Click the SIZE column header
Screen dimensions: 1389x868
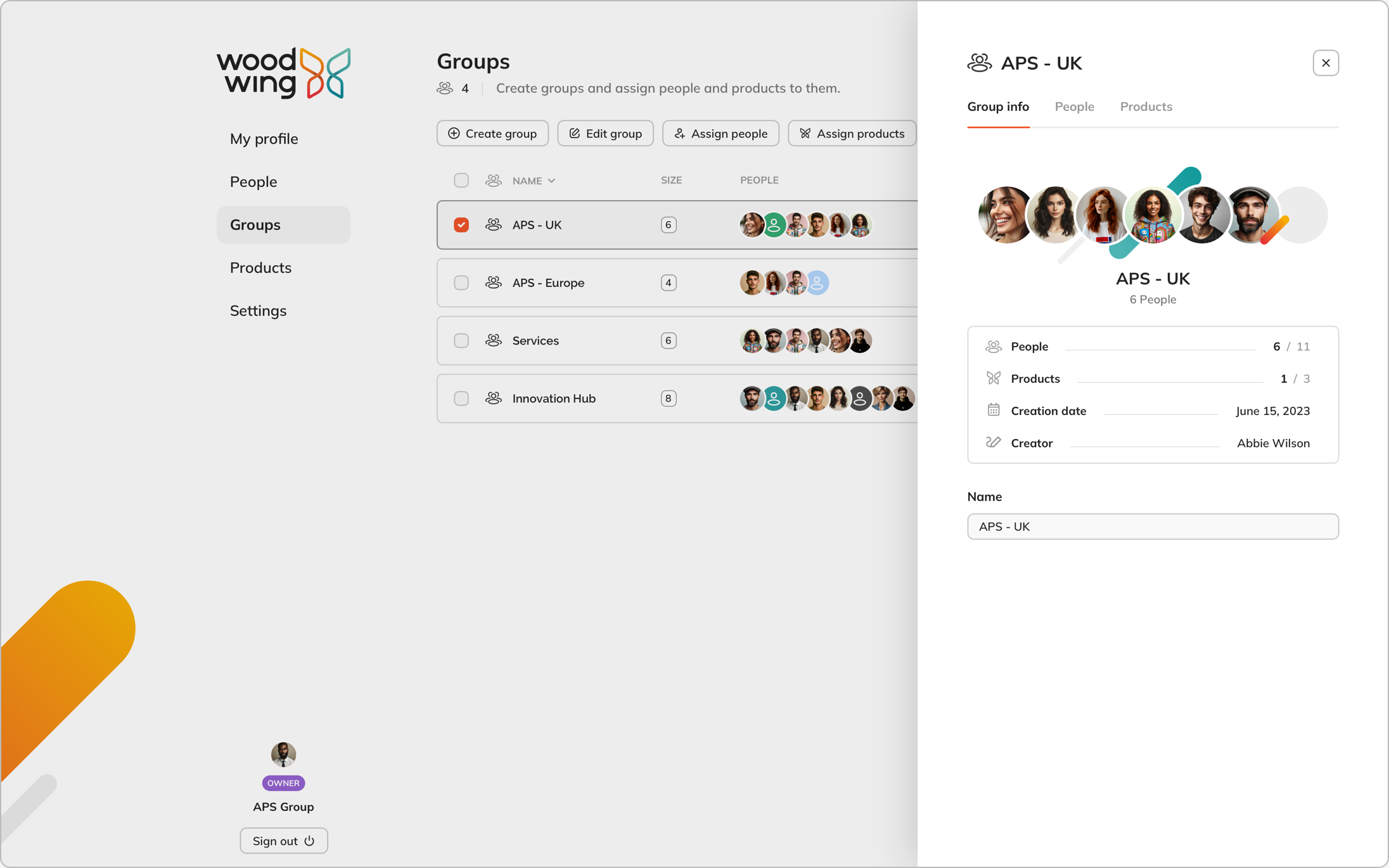[671, 181]
